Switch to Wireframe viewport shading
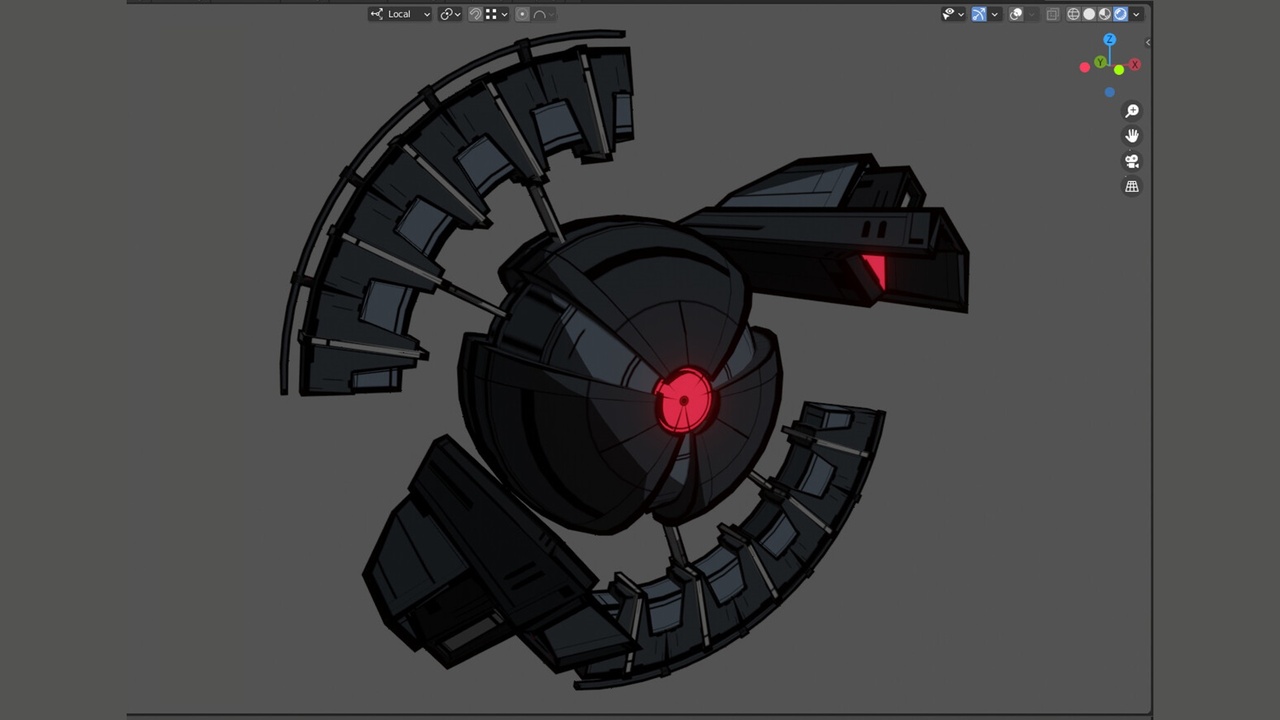 coord(1073,14)
